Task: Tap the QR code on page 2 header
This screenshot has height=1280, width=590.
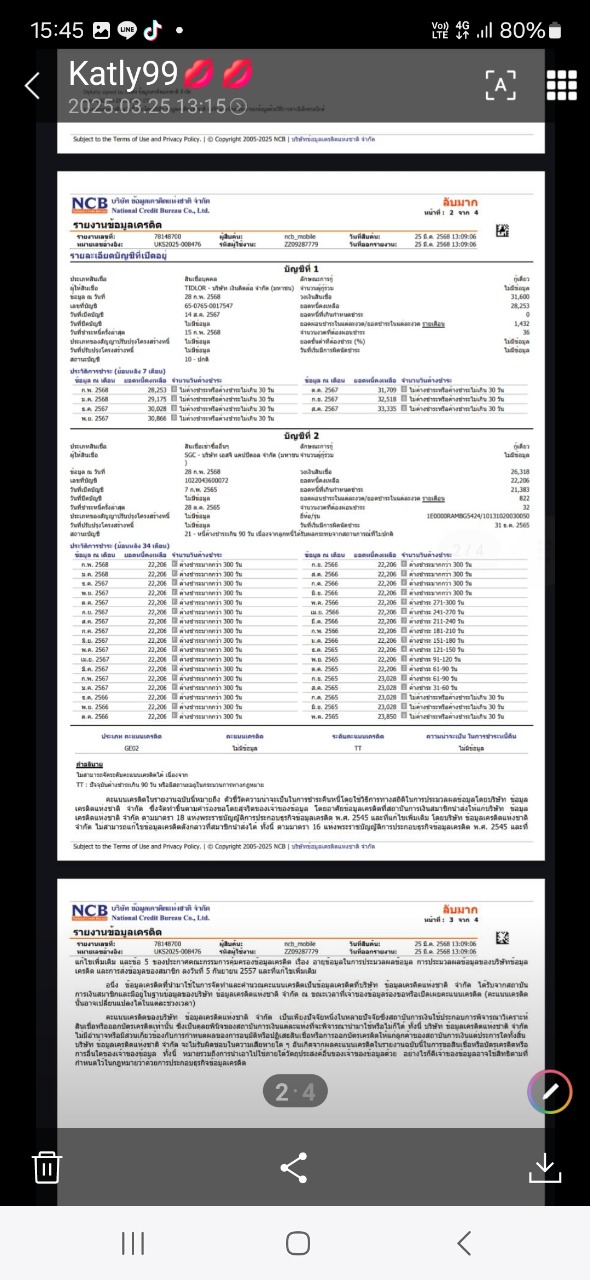Action: [x=501, y=231]
